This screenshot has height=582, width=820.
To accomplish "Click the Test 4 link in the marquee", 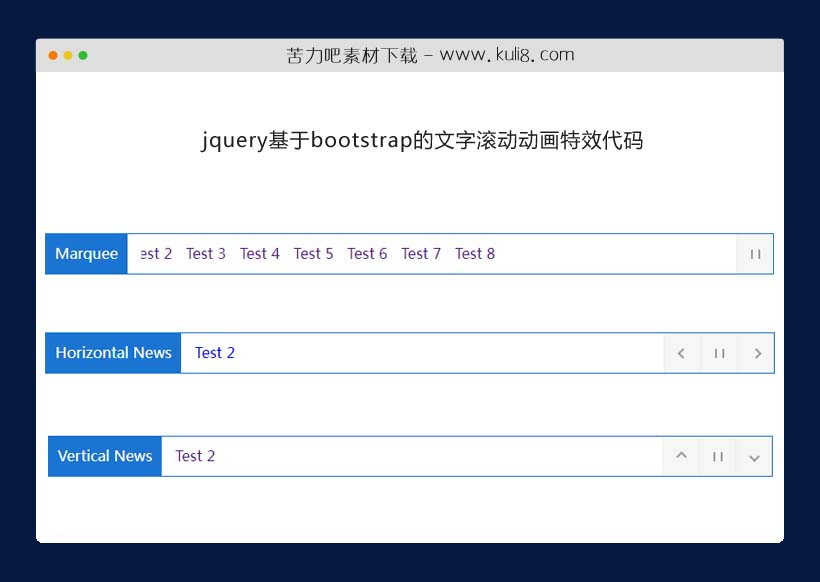I will pos(260,254).
